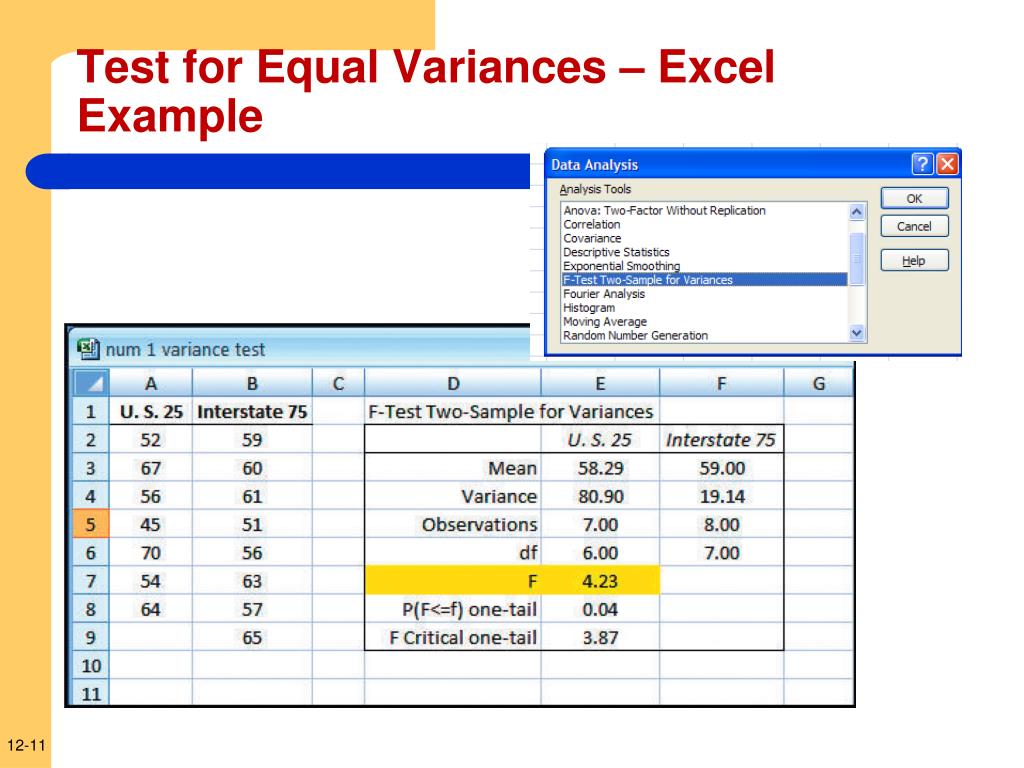This screenshot has width=1024, height=768.
Task: Click cell A5 containing 45
Action: tap(151, 524)
